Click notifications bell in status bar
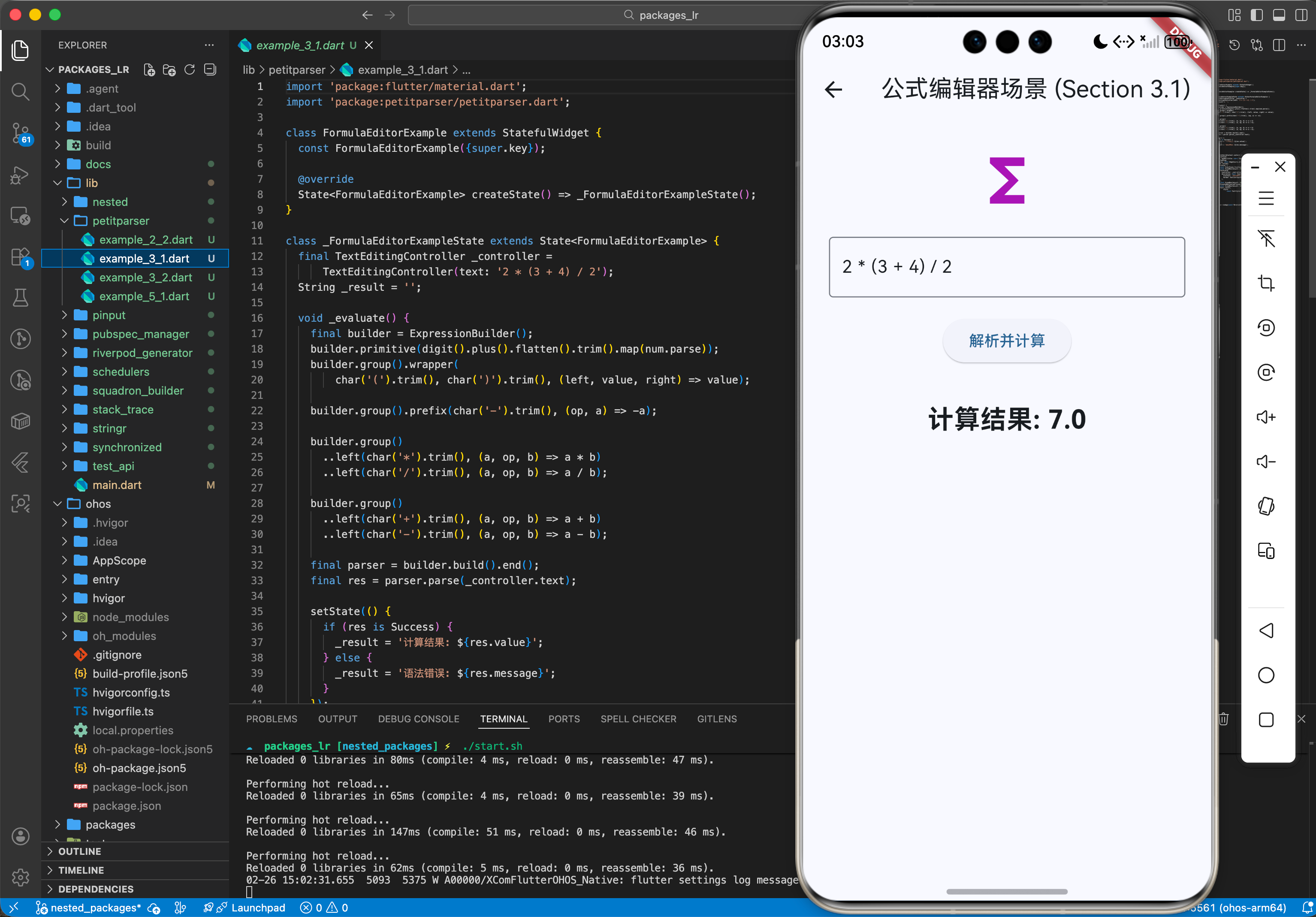 1307,908
